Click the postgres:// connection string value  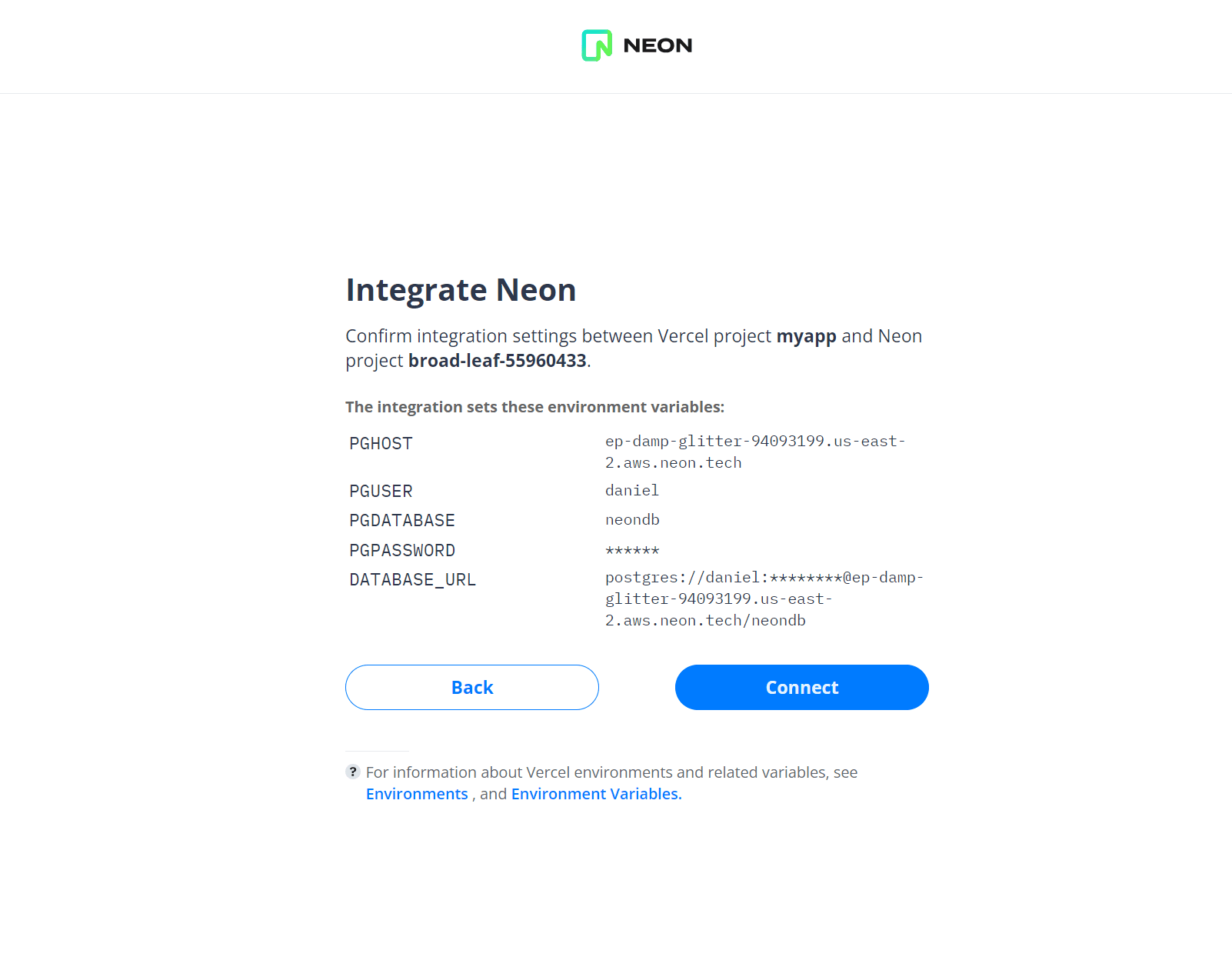pyautogui.click(x=764, y=599)
